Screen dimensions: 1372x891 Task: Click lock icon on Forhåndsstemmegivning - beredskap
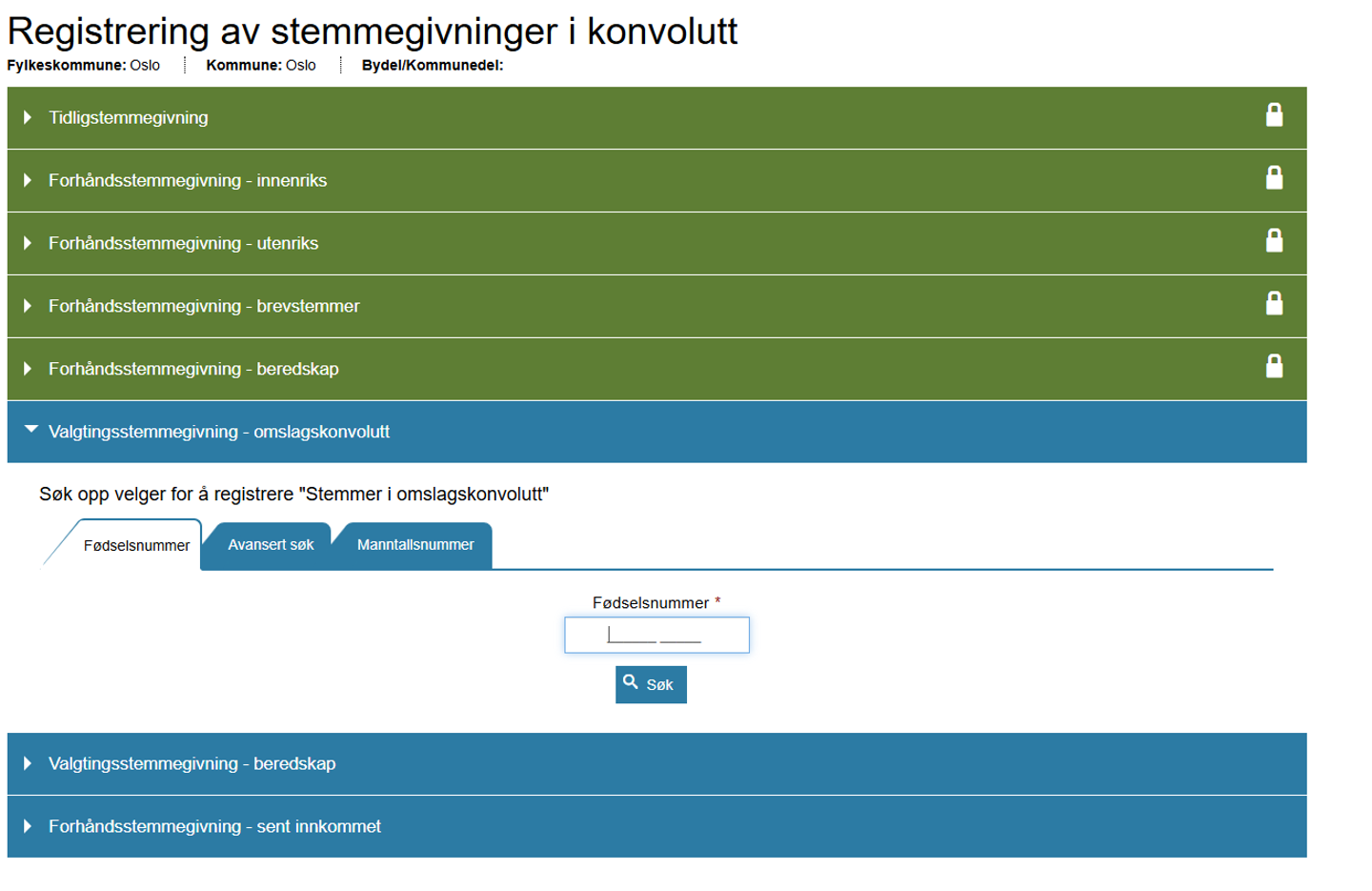(1274, 367)
